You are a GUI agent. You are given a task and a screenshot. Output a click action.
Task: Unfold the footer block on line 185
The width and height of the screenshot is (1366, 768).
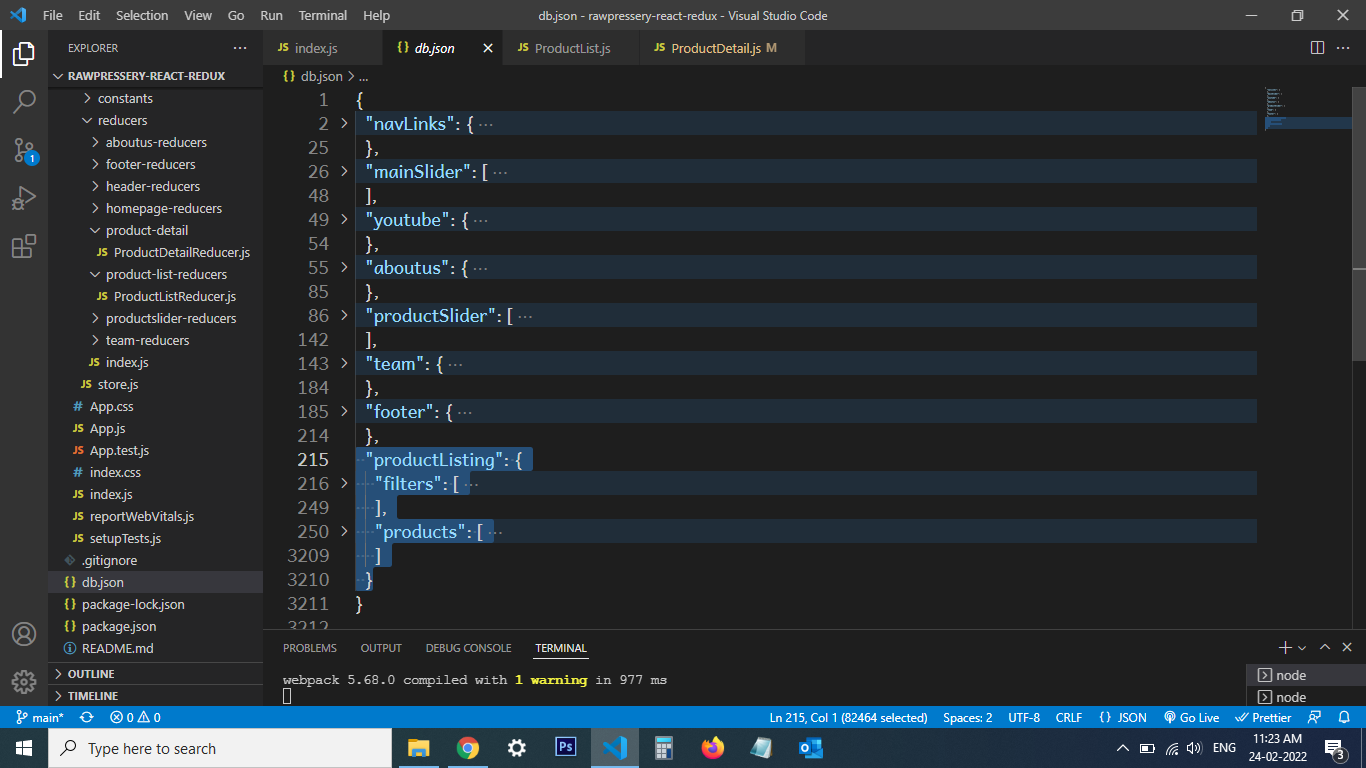click(344, 412)
